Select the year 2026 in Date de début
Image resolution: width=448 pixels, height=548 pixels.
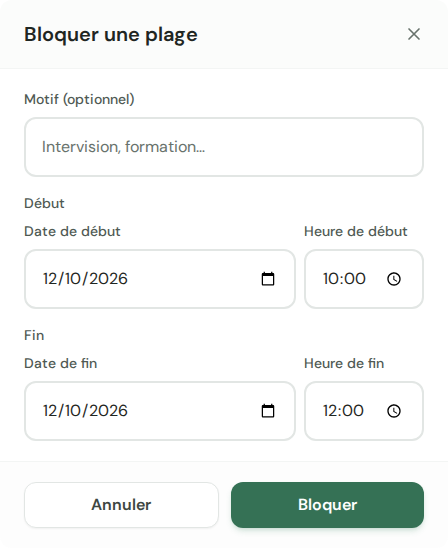point(108,279)
